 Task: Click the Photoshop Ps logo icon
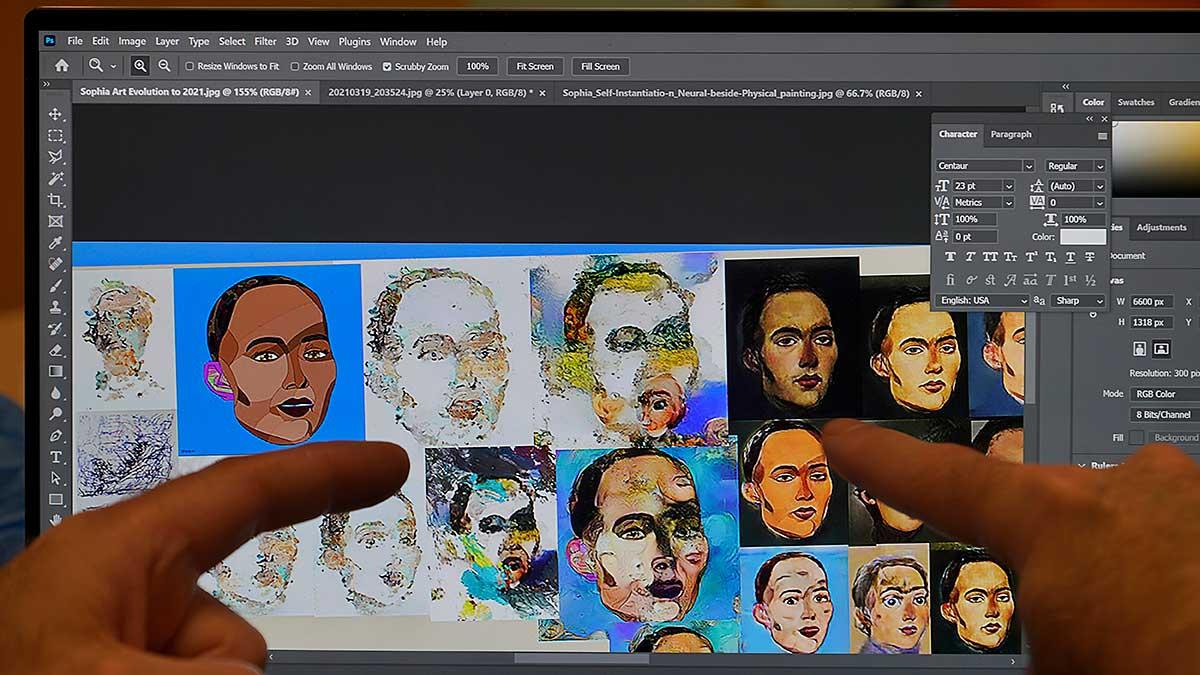tap(50, 41)
